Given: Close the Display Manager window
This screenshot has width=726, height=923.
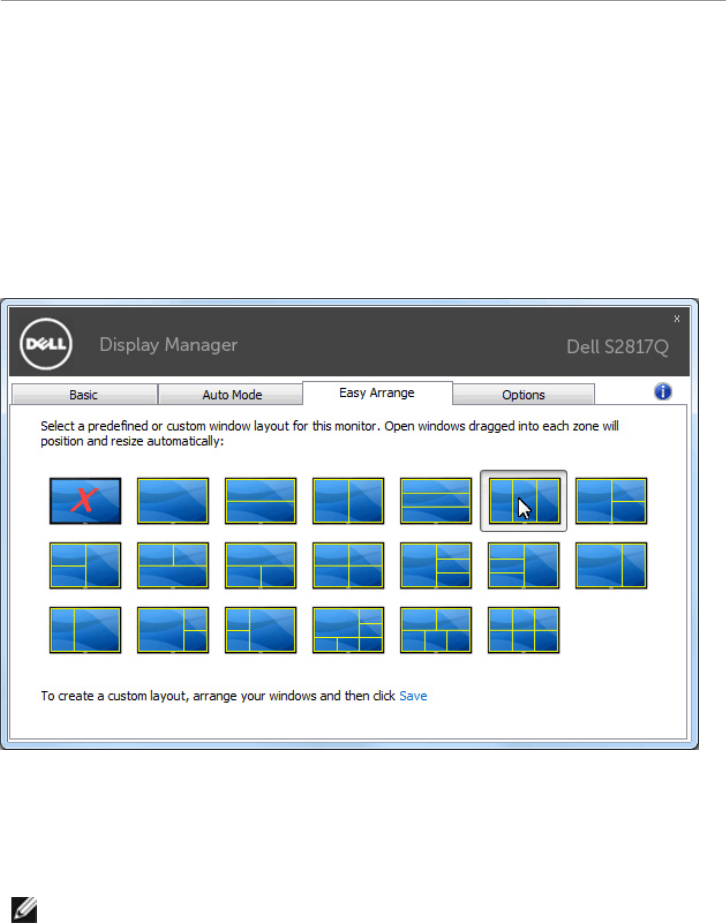Looking at the screenshot, I should 677,318.
